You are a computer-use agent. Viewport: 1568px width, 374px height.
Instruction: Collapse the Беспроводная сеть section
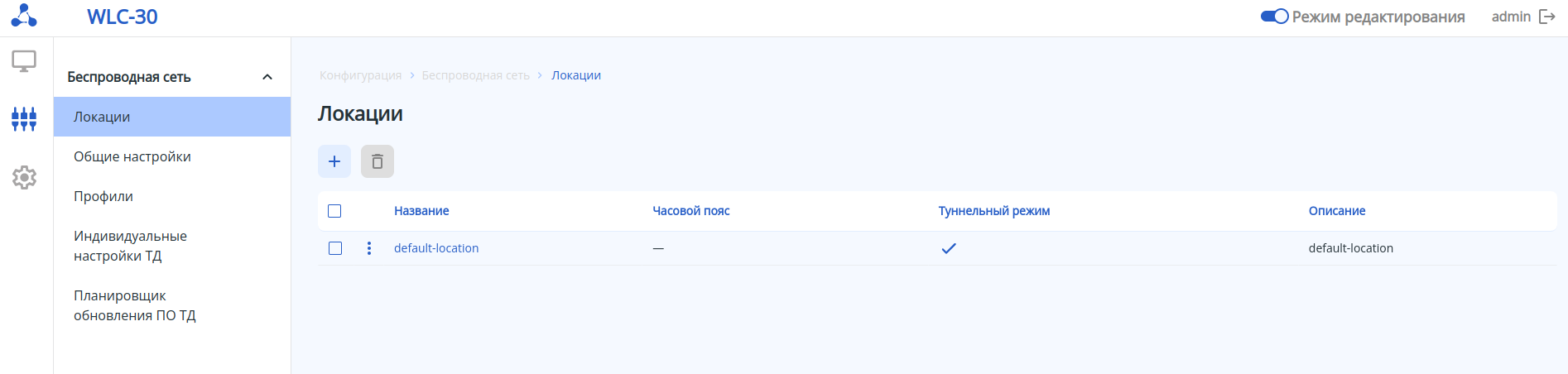click(x=267, y=77)
